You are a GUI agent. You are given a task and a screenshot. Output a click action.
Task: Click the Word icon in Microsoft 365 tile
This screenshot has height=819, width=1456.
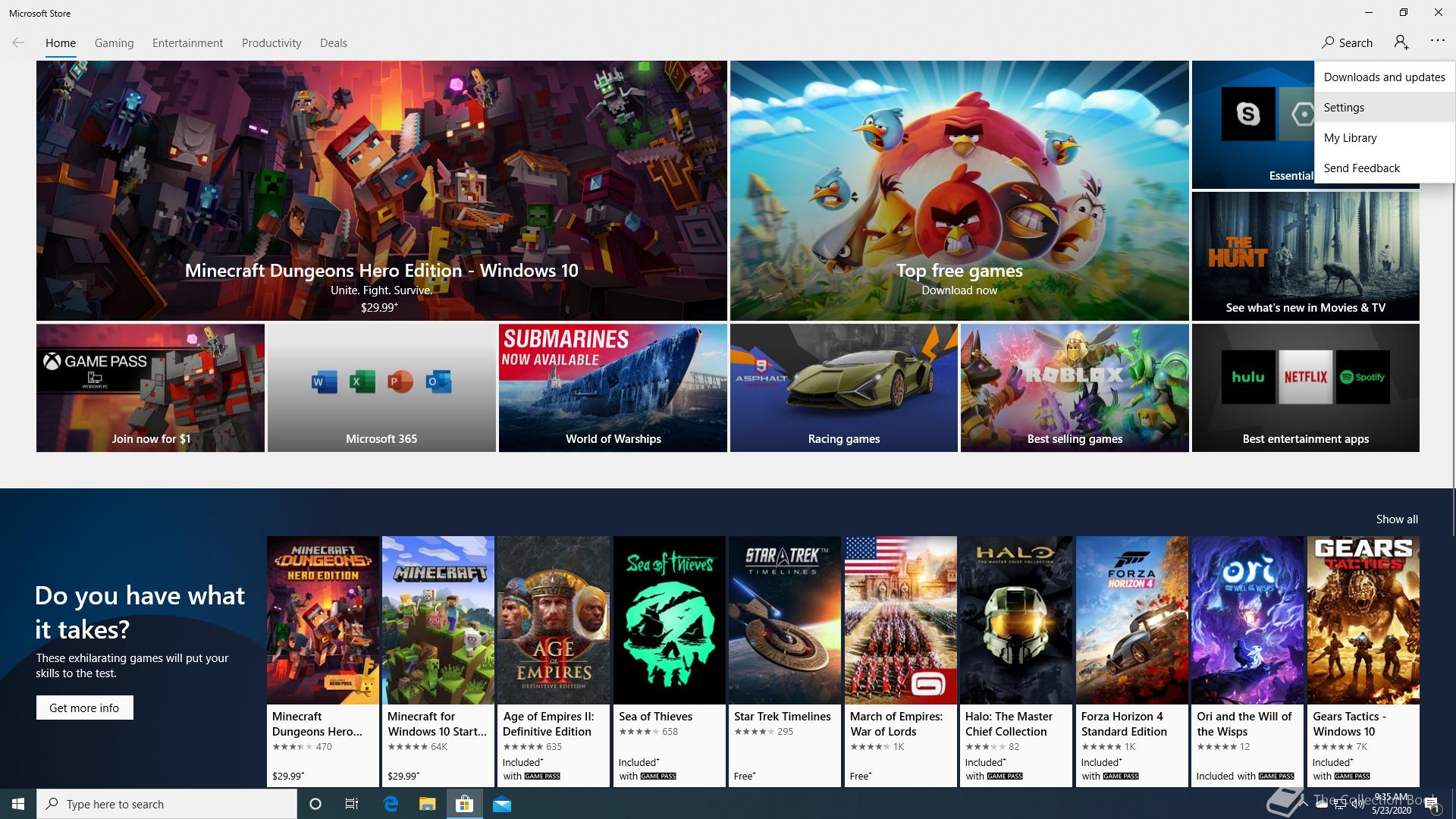pyautogui.click(x=325, y=381)
